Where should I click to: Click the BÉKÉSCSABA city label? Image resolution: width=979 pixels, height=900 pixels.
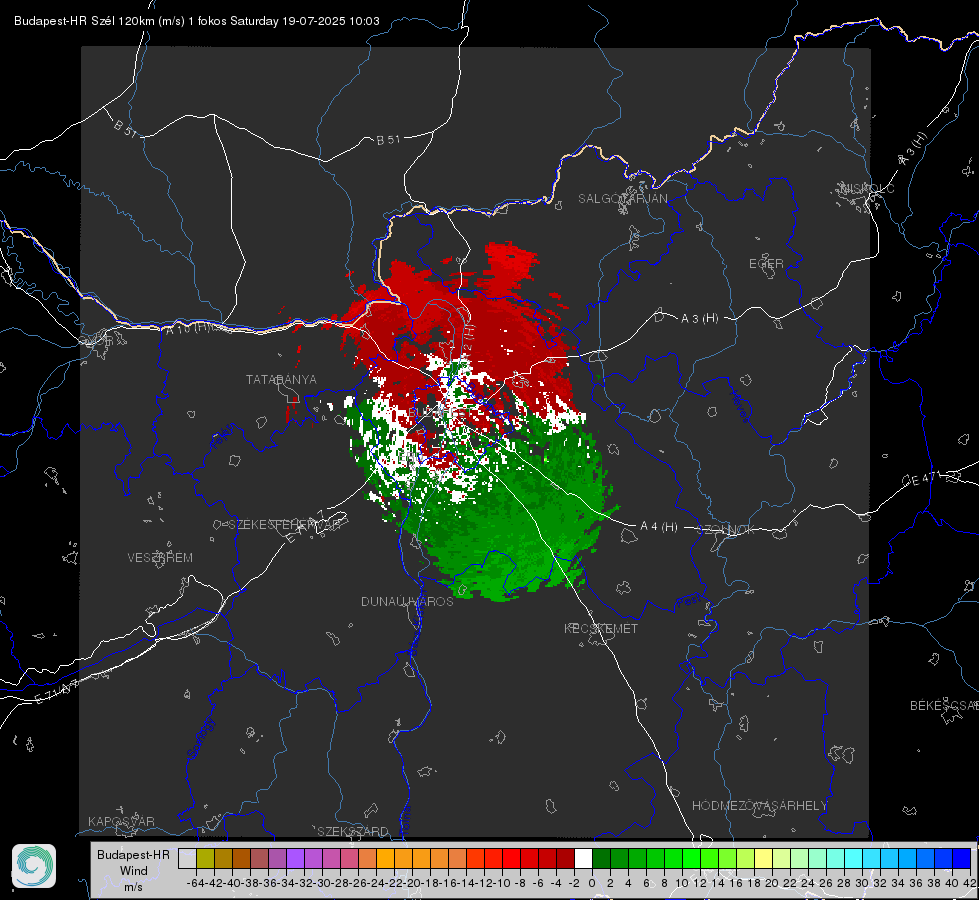(x=944, y=705)
